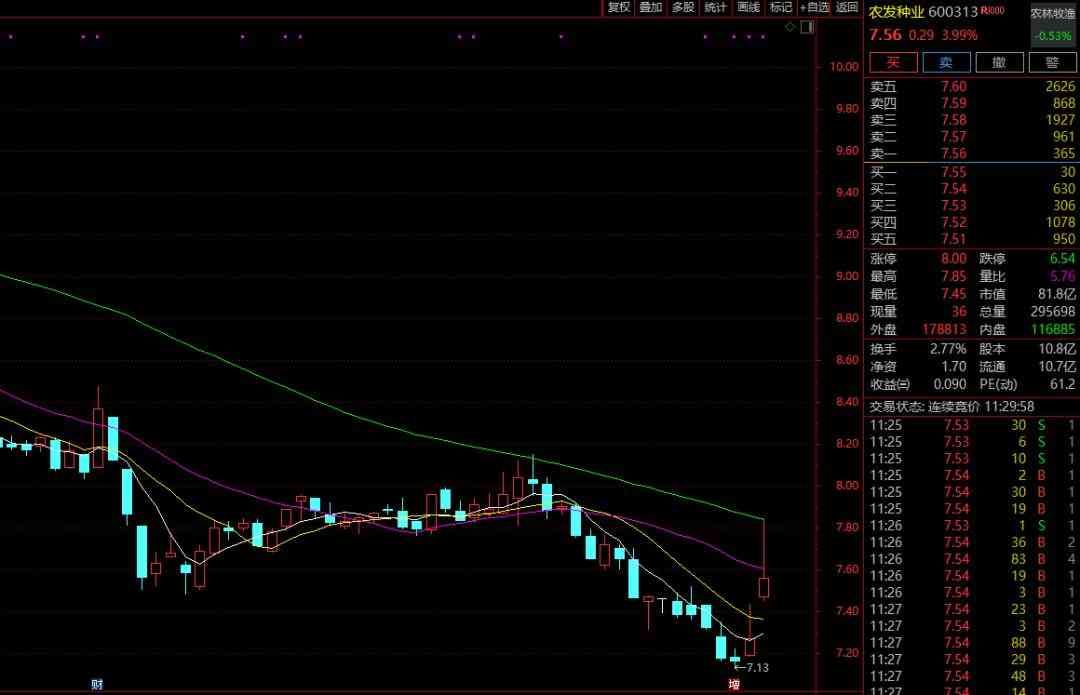Screen dimensions: 1080x695
Task: Click the R margin-trading badge beside 600313
Action: (991, 11)
